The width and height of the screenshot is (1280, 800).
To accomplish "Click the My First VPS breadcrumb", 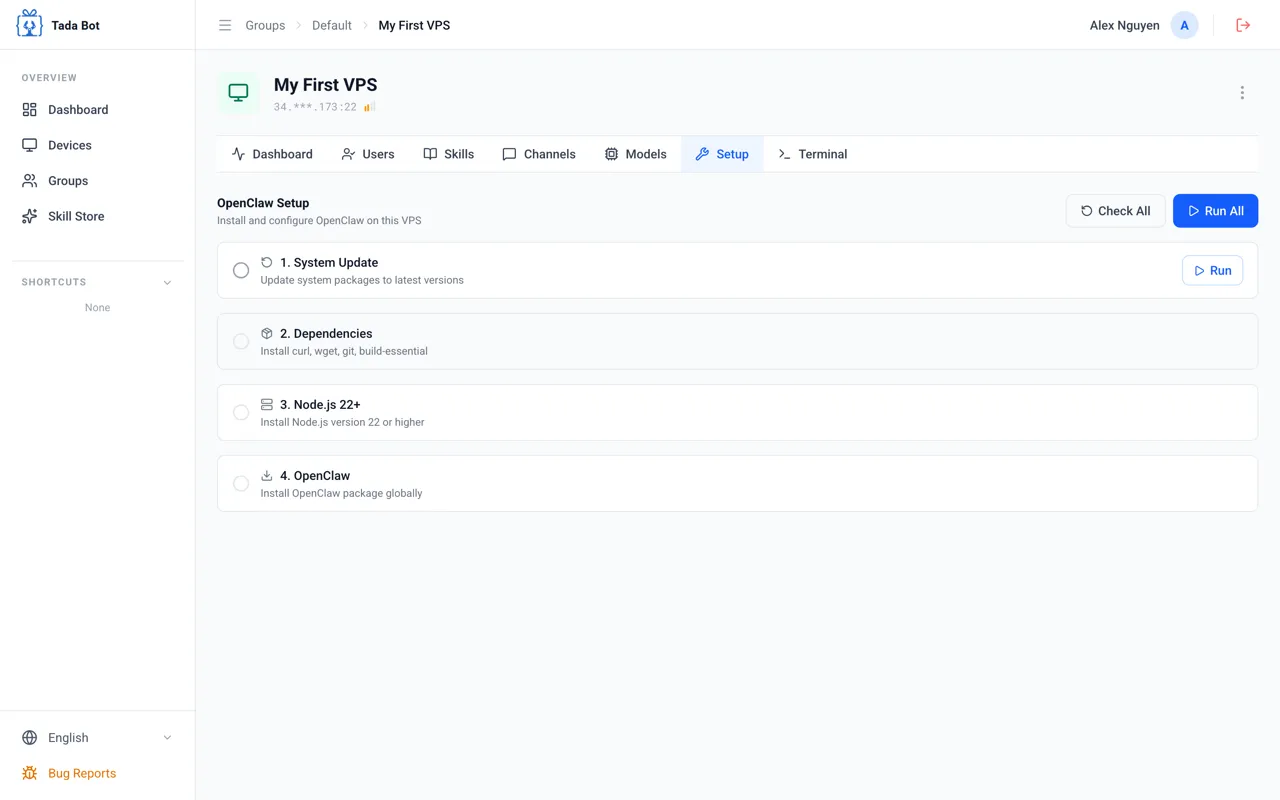I will 414,25.
